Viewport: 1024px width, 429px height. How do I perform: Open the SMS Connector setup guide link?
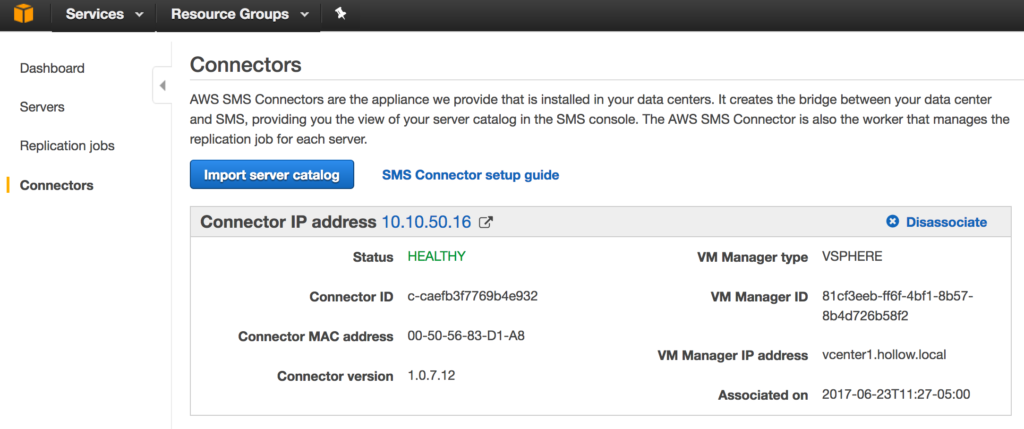coord(470,175)
